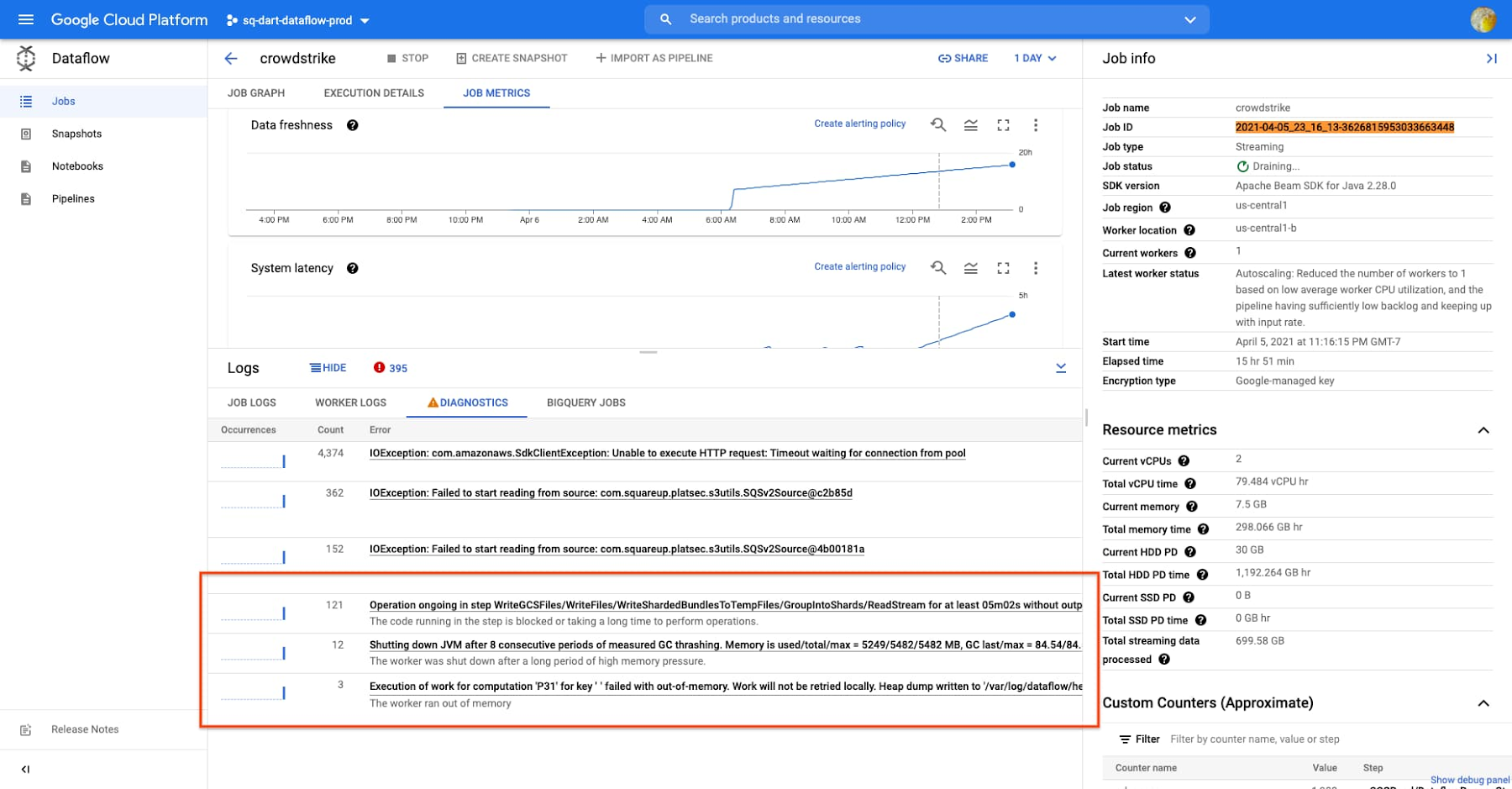
Task: Click help icon beside Worker location
Action: point(1189,230)
